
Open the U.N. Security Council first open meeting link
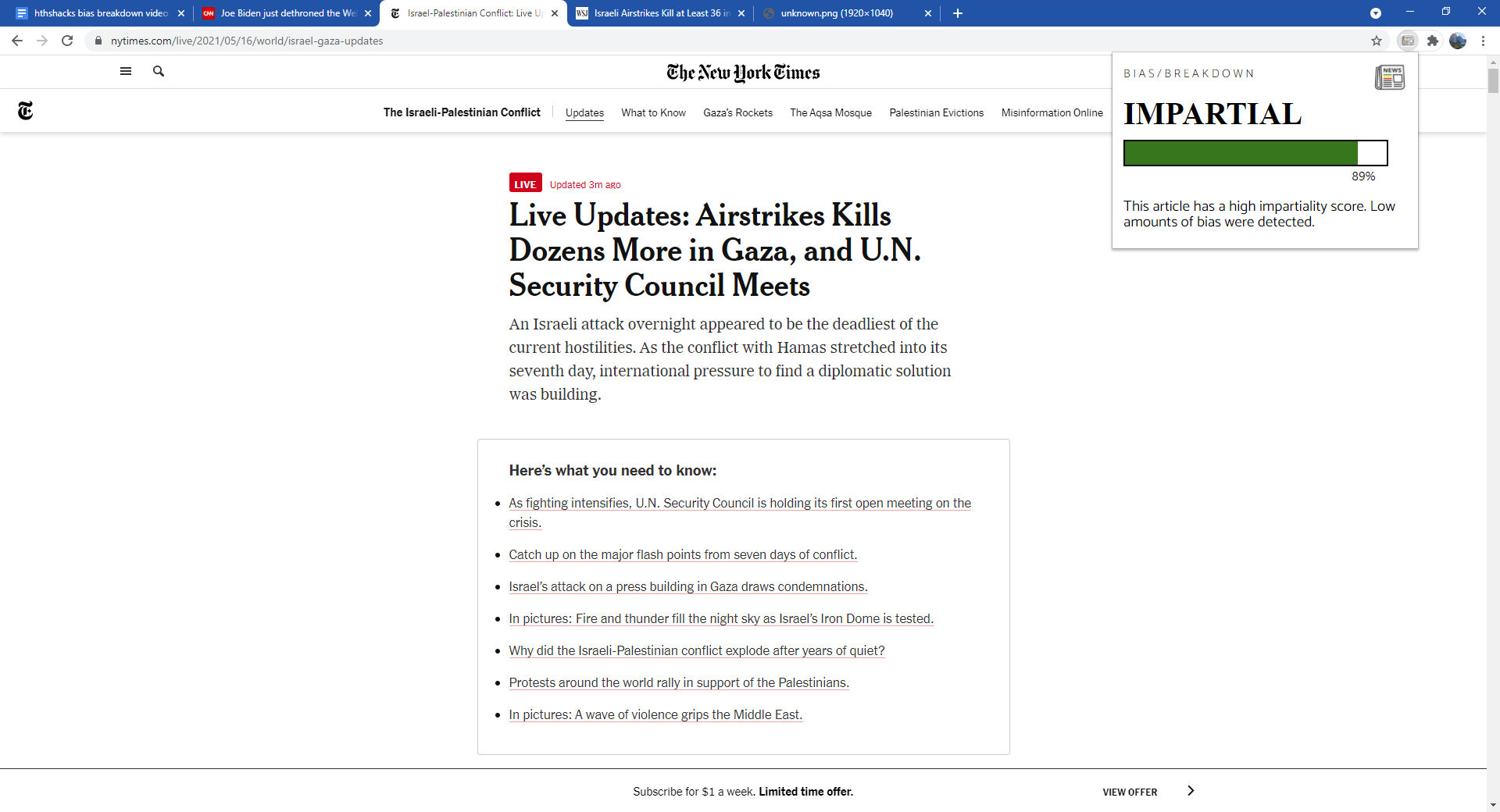tap(740, 513)
